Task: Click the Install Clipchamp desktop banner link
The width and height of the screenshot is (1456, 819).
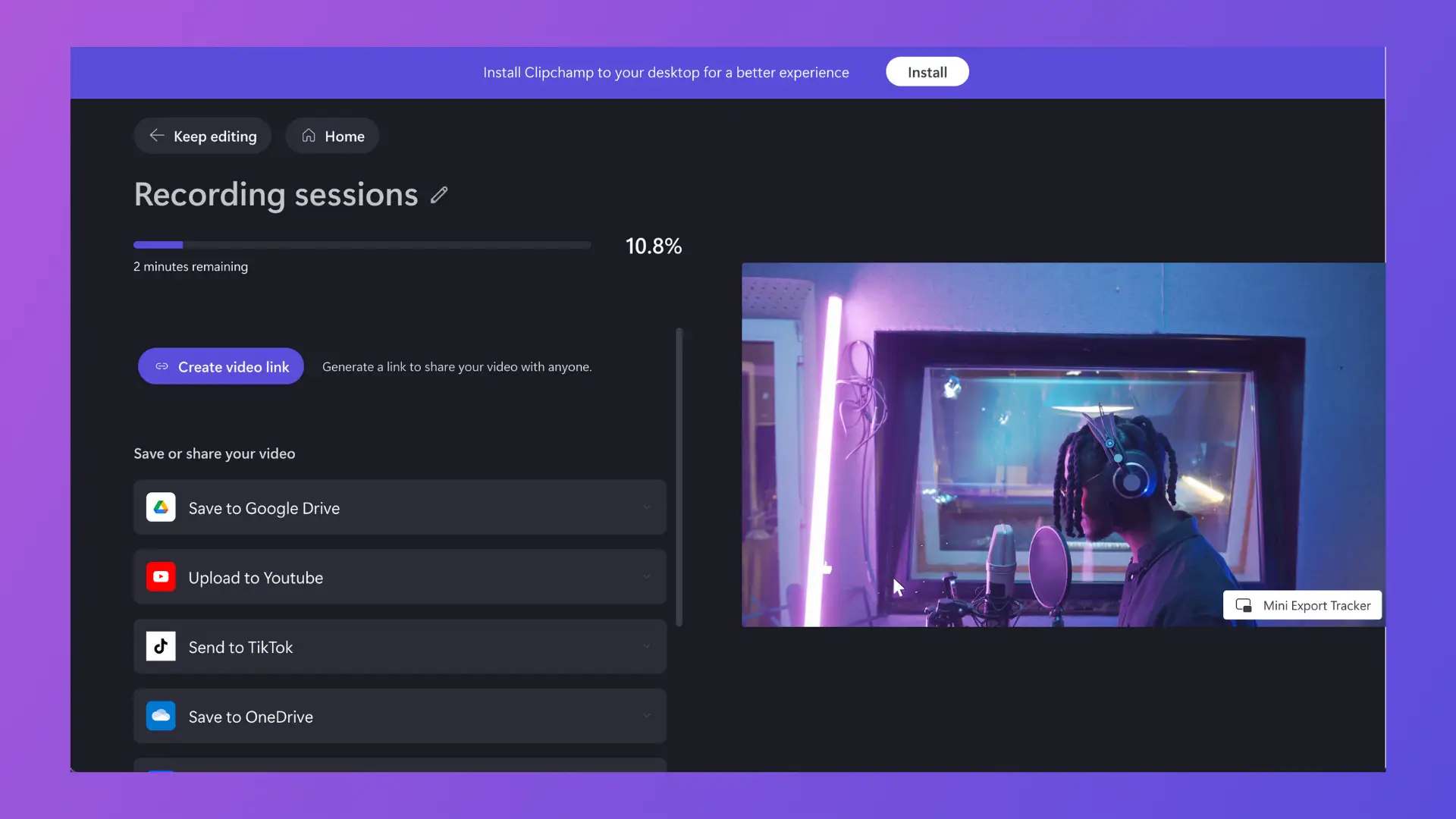Action: [x=925, y=71]
